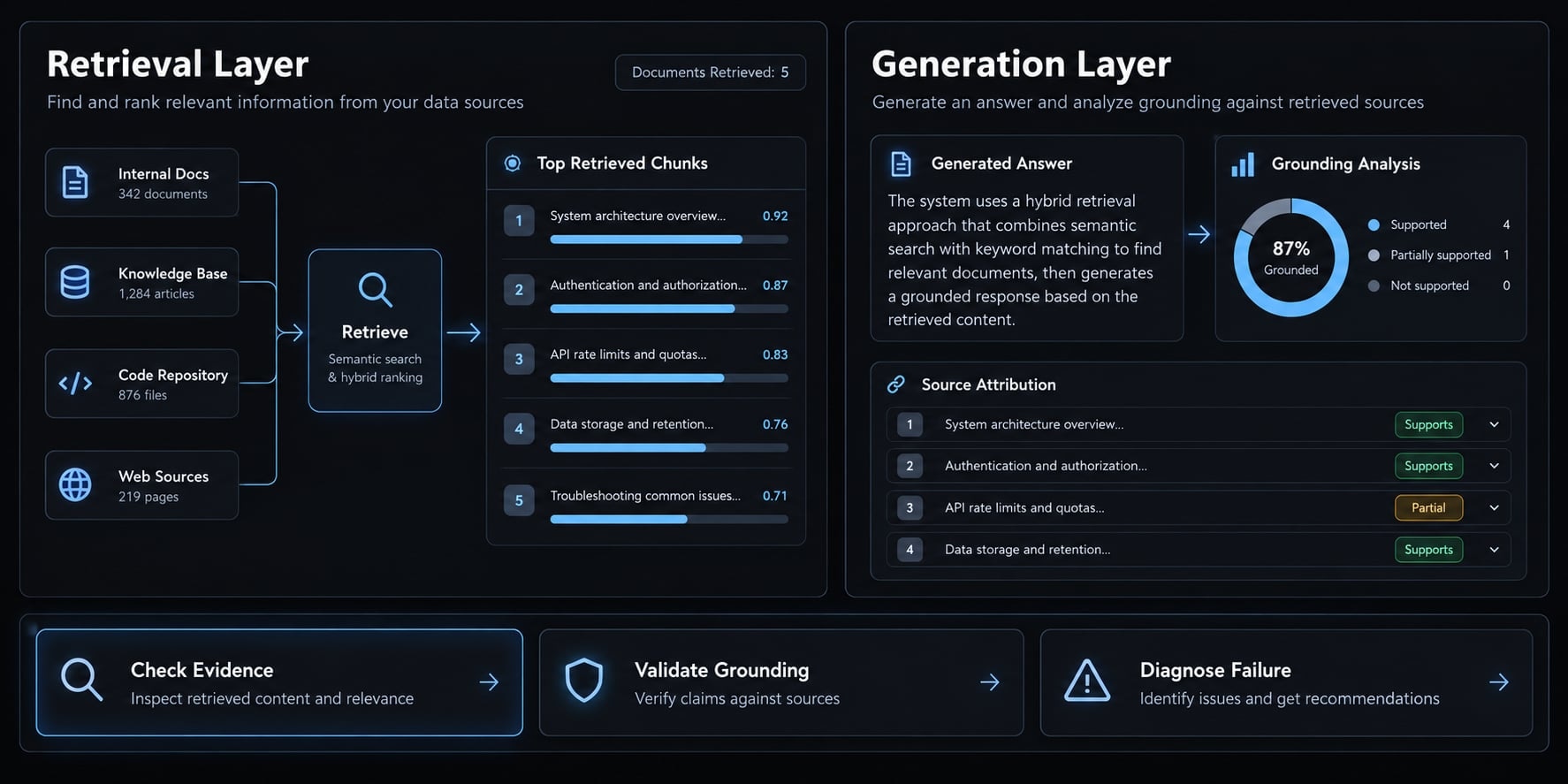Click the Generated Answer document icon

(x=901, y=164)
